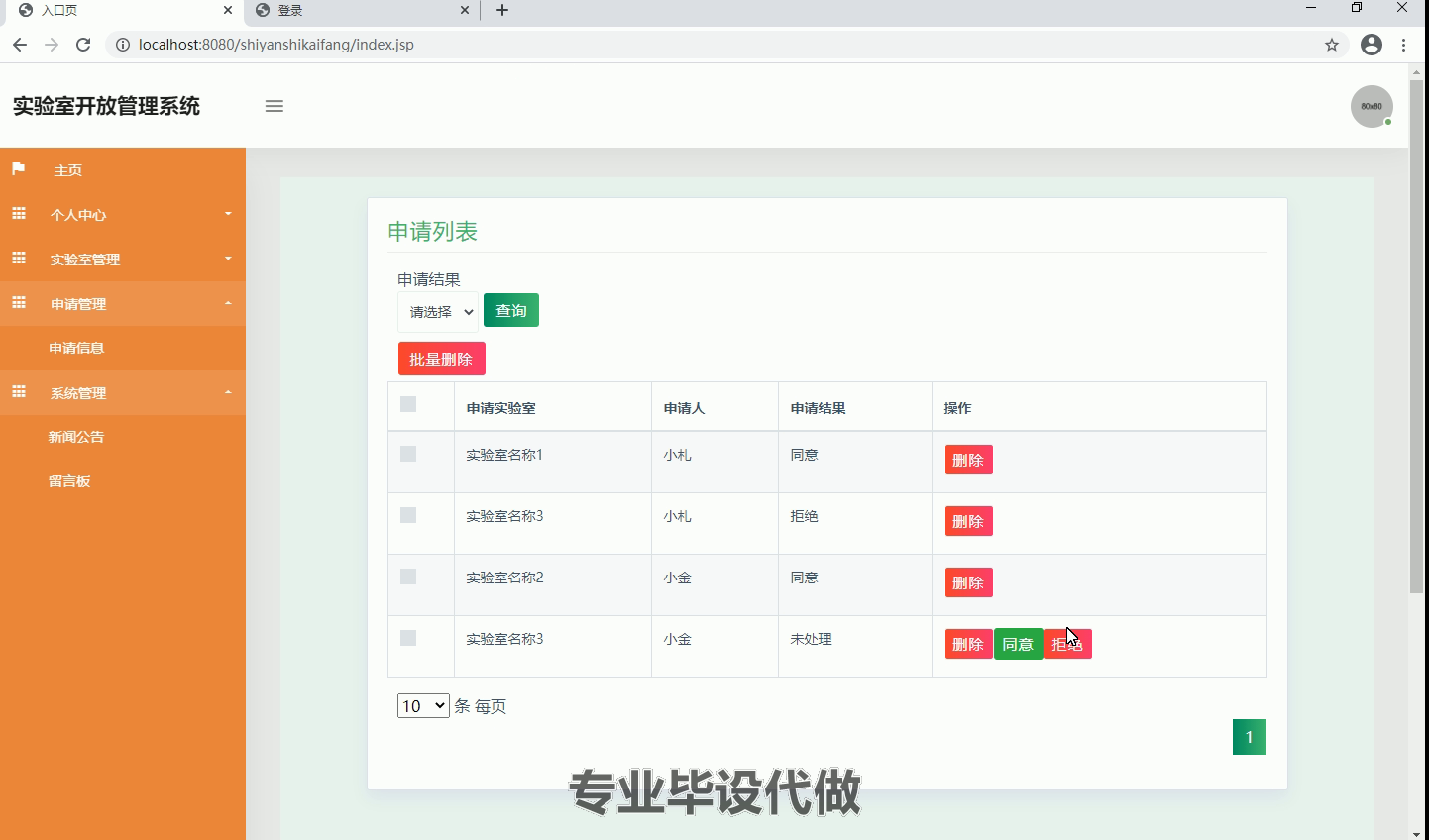The height and width of the screenshot is (840, 1429).
Task: Open 申请信息 submenu item
Action: coord(76,348)
